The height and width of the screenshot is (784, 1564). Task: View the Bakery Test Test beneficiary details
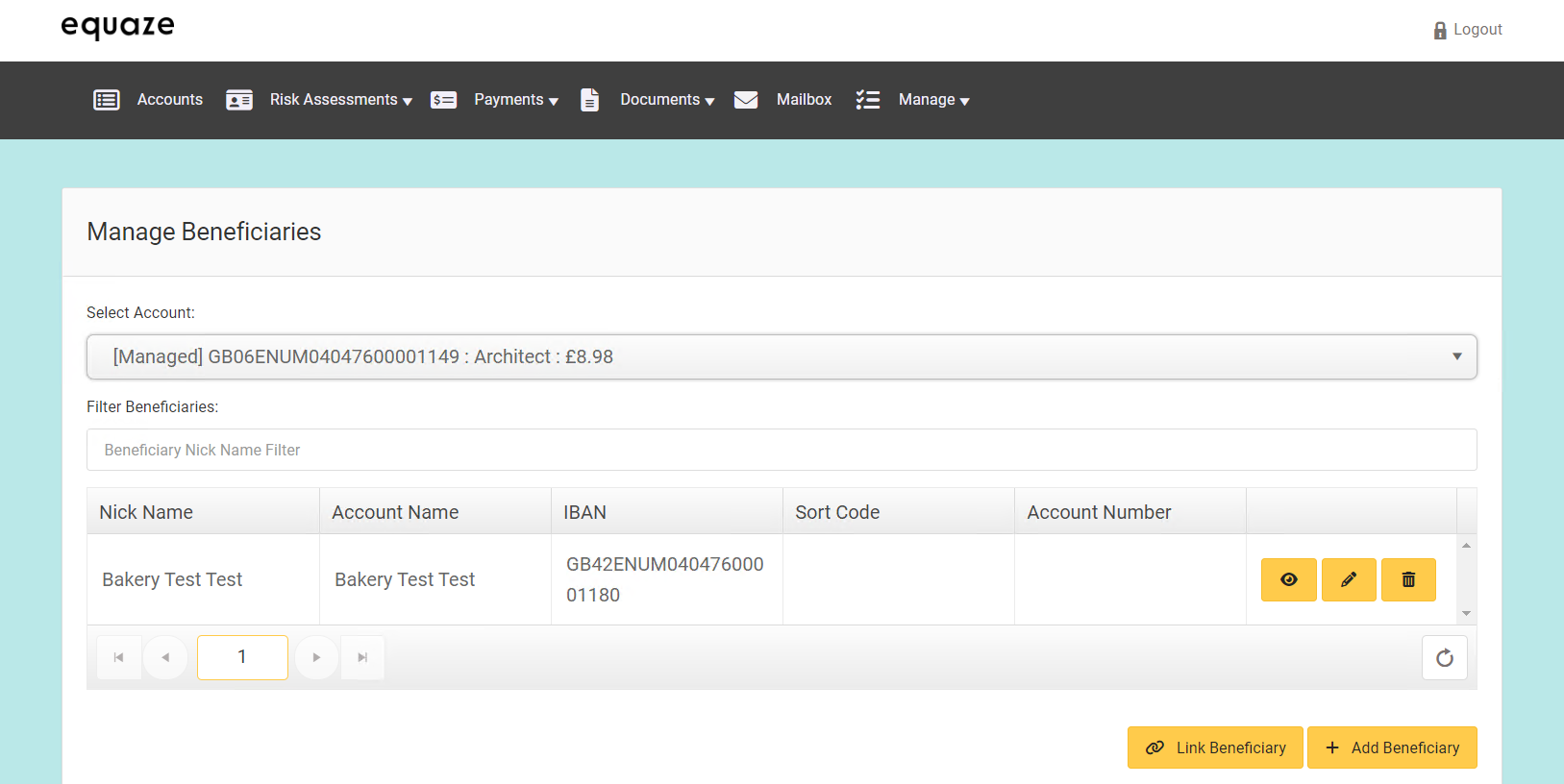[x=1288, y=579]
